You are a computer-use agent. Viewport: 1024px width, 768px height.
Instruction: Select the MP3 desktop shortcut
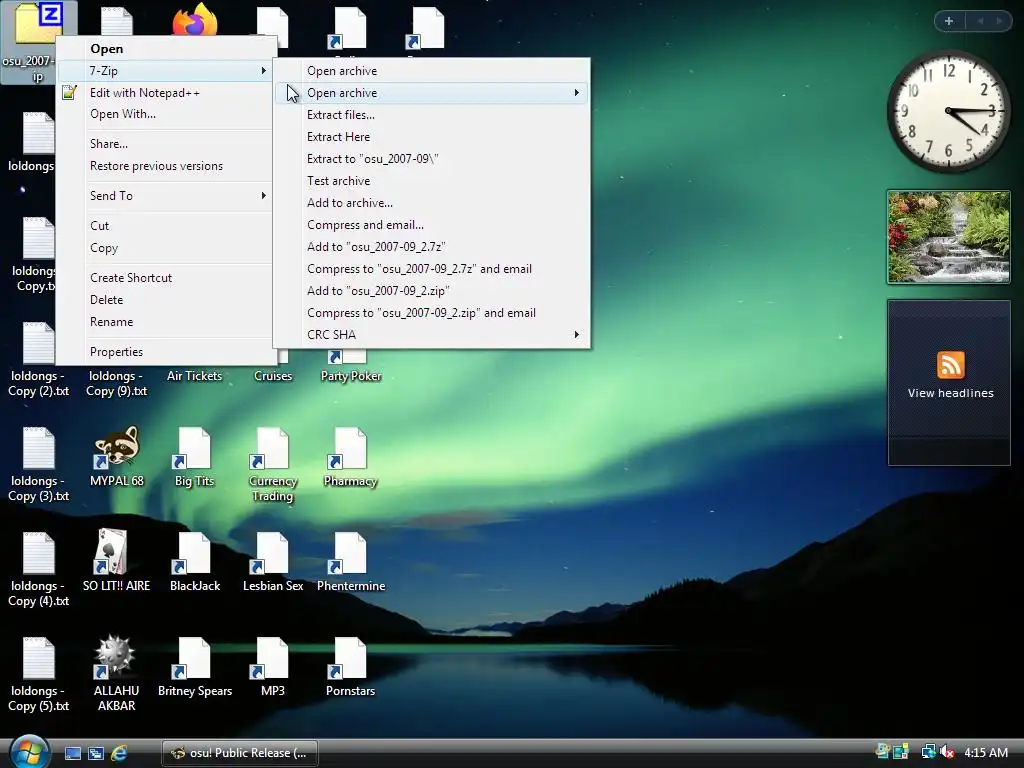pos(272,667)
